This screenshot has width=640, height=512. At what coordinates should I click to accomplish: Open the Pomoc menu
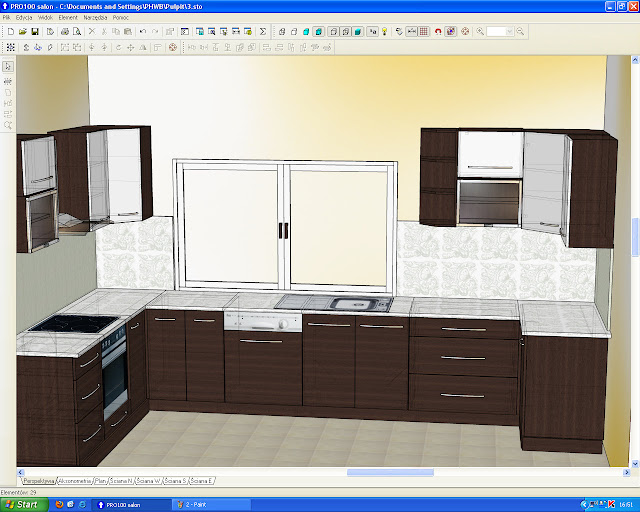[x=120, y=18]
